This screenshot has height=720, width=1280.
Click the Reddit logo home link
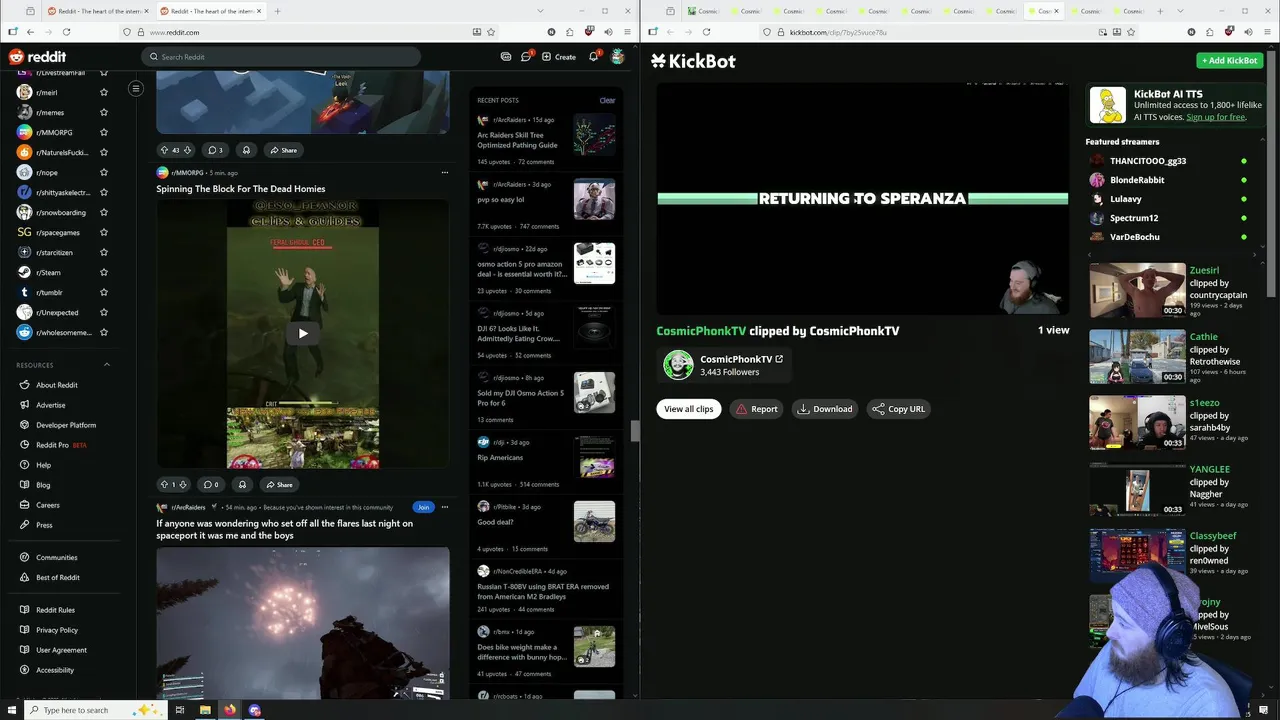pos(37,57)
